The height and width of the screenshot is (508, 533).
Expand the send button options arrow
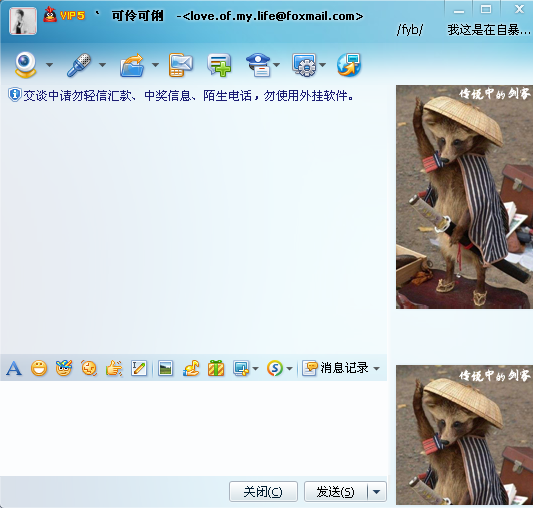[x=377, y=492]
